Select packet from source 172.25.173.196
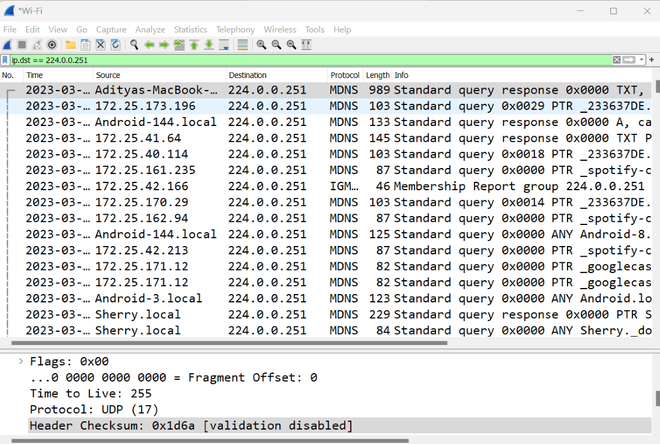 pos(326,106)
